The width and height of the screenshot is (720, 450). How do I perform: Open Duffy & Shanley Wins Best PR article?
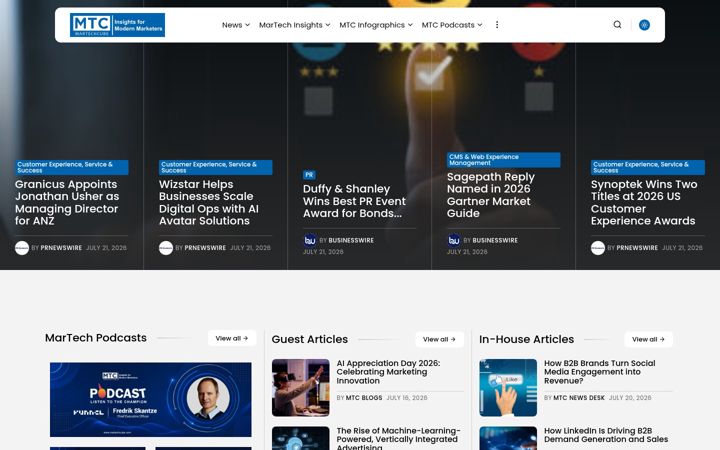(354, 201)
